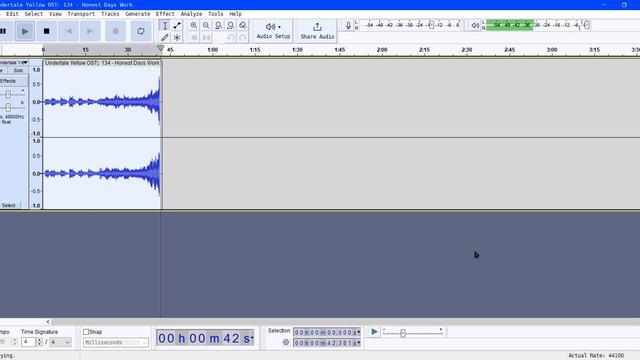Open the Select menu
The image size is (640, 360).
click(x=33, y=14)
